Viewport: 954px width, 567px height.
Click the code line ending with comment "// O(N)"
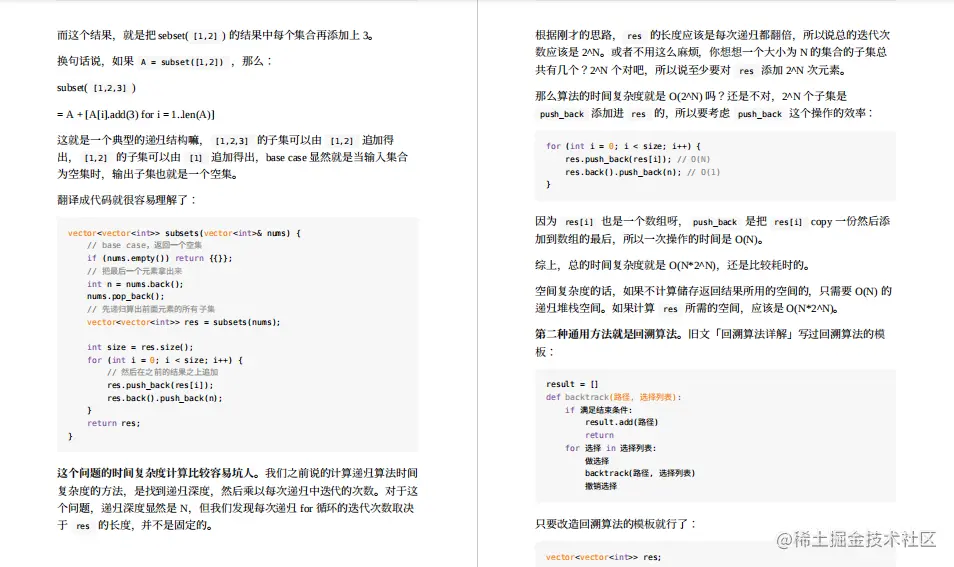tap(637, 159)
